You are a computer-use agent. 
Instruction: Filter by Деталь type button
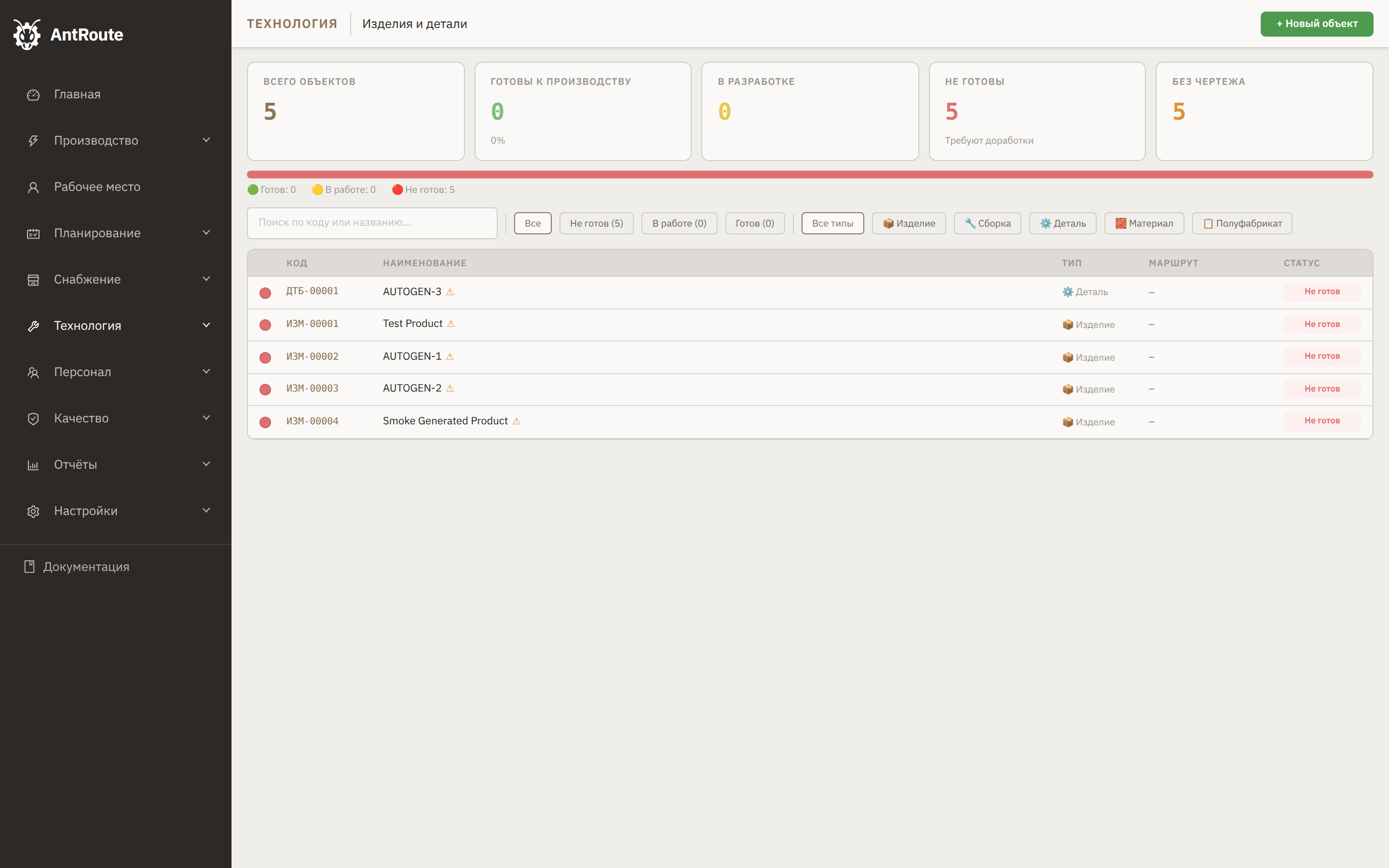tap(1062, 223)
